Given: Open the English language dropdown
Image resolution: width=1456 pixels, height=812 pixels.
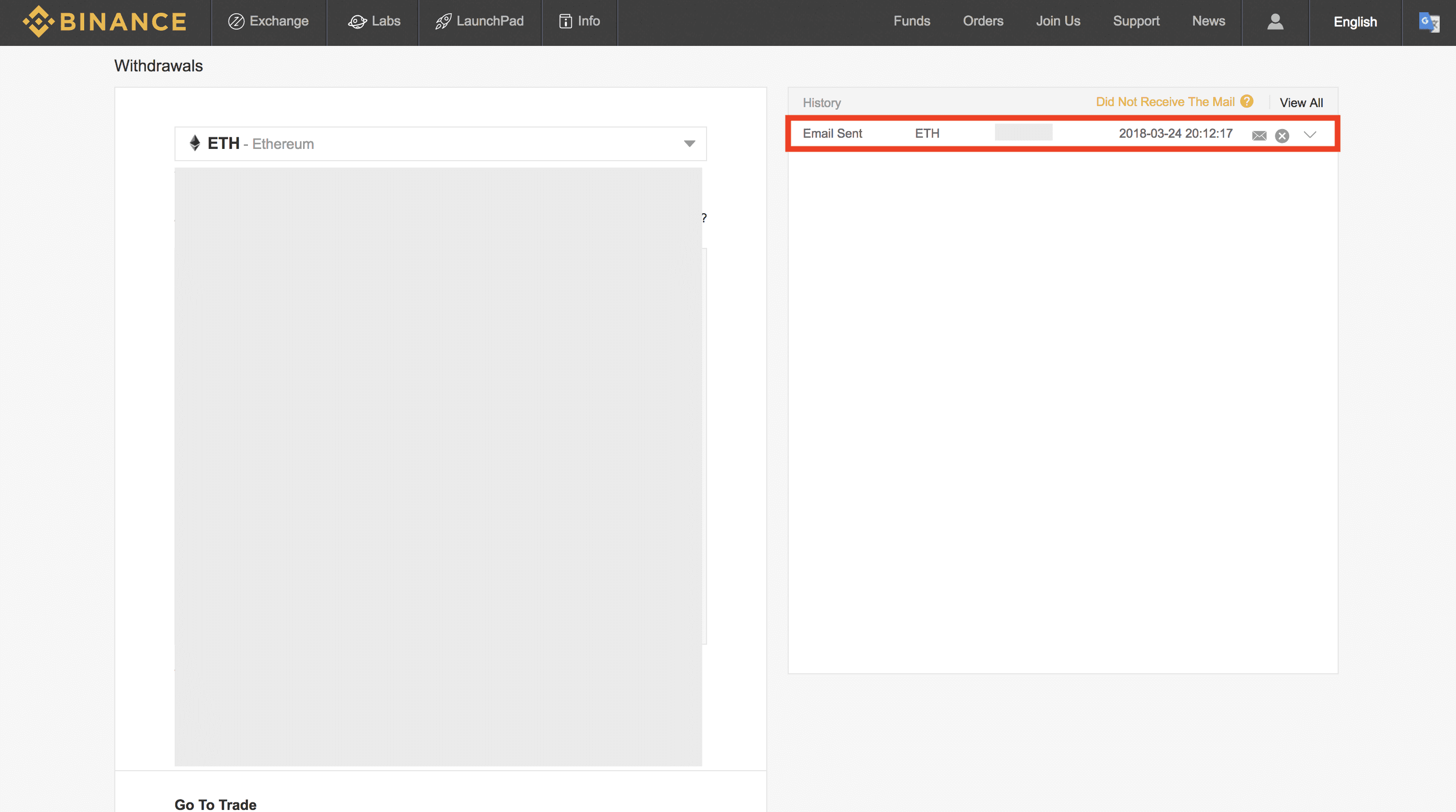Looking at the screenshot, I should click(x=1355, y=22).
